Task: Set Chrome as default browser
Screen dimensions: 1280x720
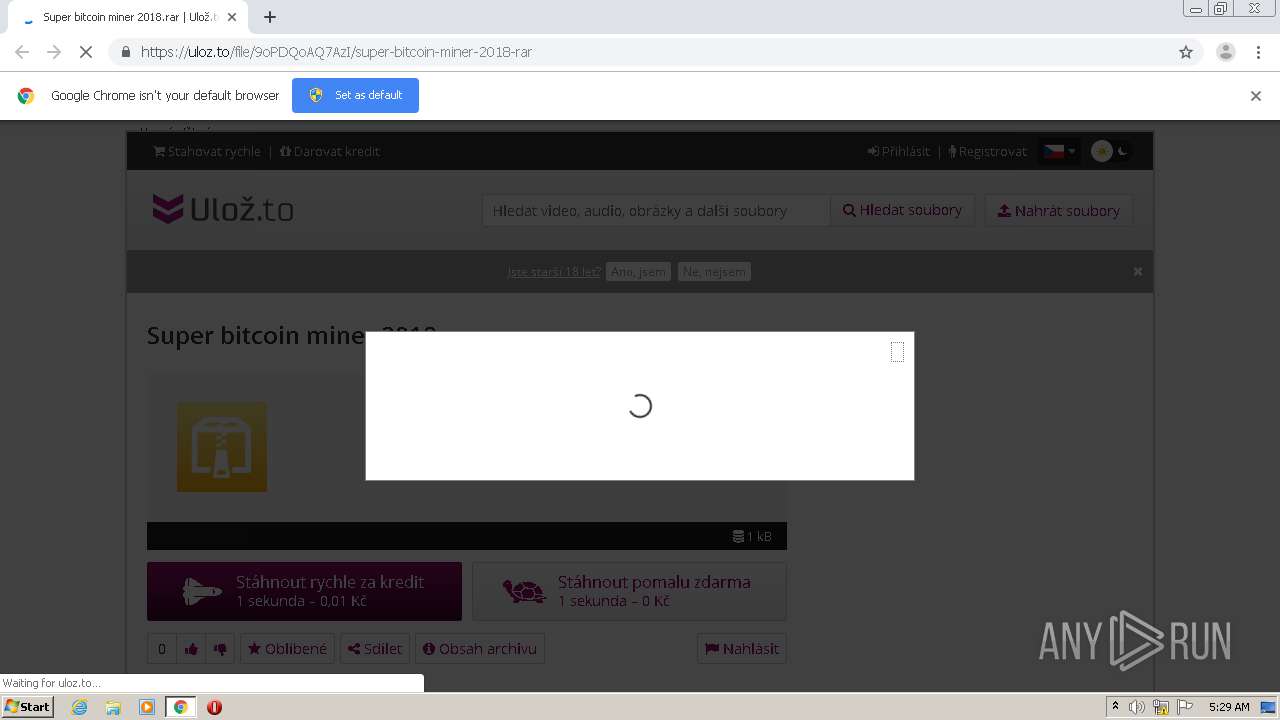Action: (355, 95)
